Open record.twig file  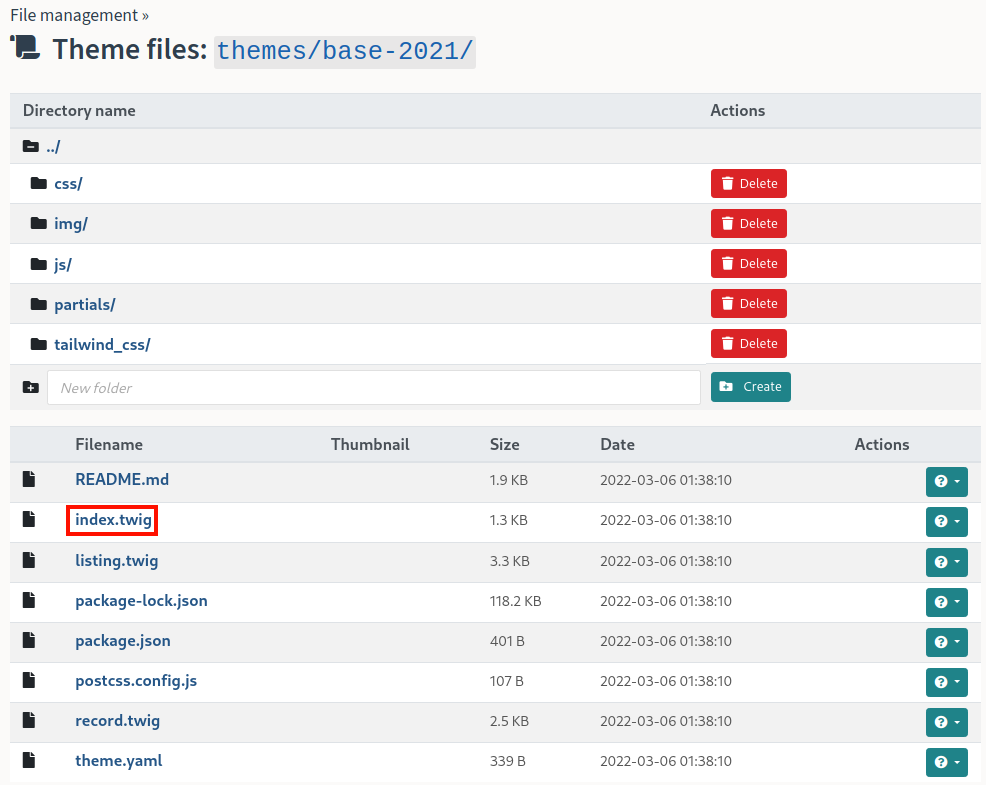pyautogui.click(x=118, y=721)
